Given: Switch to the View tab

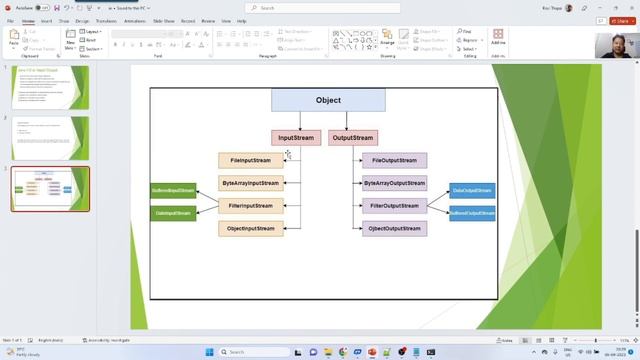Looking at the screenshot, I should (226, 21).
